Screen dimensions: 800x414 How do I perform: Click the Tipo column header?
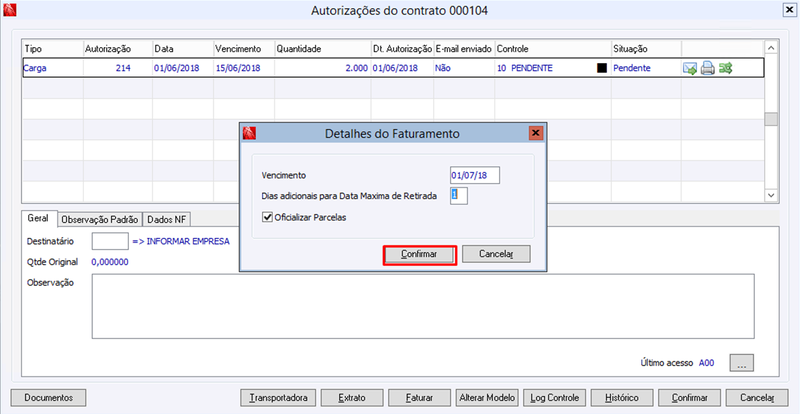tap(53, 49)
